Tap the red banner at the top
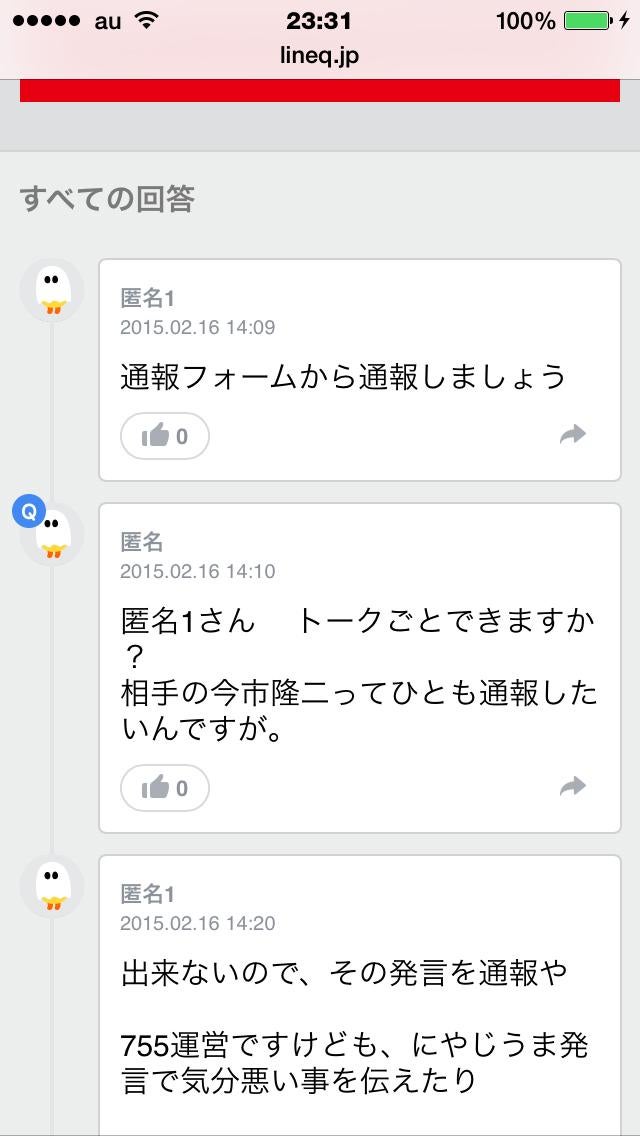The image size is (640, 1136). point(320,96)
